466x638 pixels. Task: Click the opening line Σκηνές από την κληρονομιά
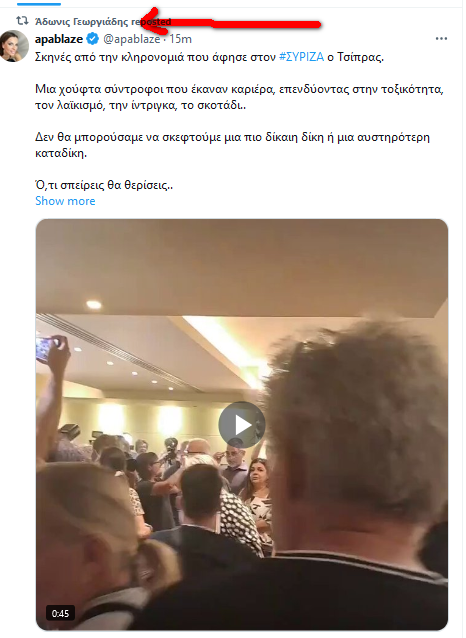pos(210,57)
